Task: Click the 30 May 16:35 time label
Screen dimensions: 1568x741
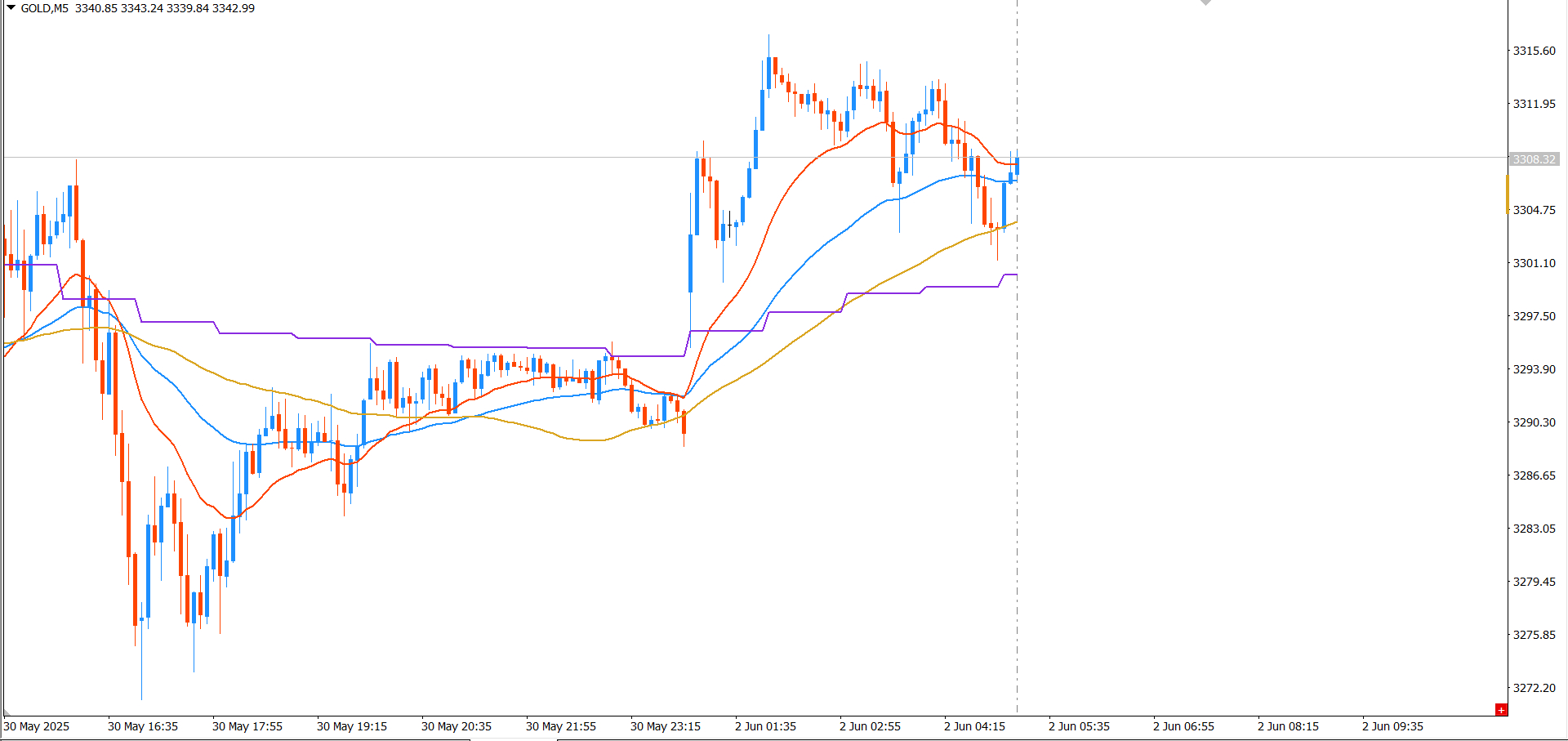Action: (x=143, y=726)
